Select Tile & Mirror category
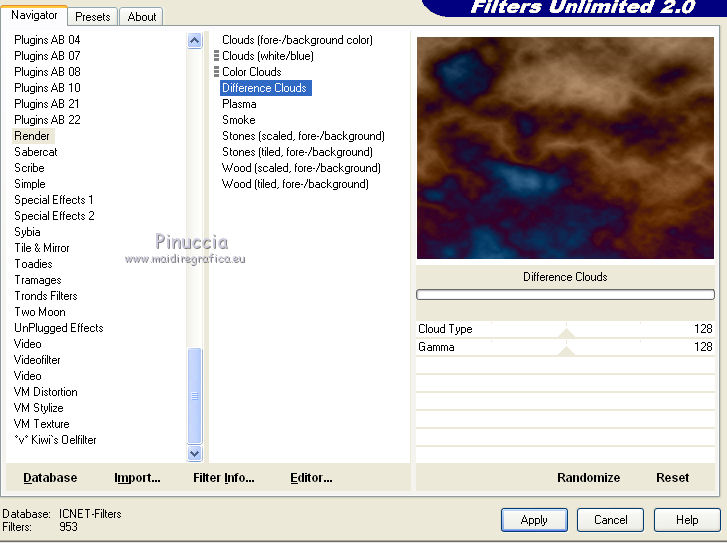The width and height of the screenshot is (727, 543). tap(42, 248)
